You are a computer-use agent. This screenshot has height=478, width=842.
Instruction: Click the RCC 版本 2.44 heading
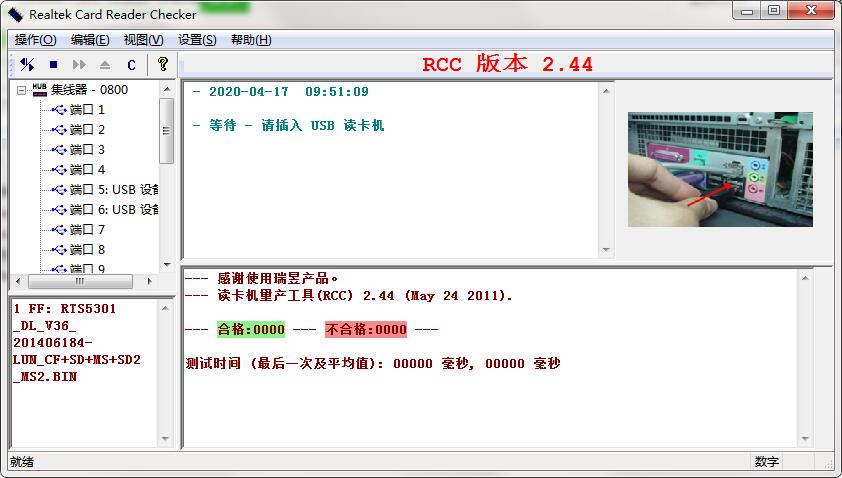(x=507, y=64)
